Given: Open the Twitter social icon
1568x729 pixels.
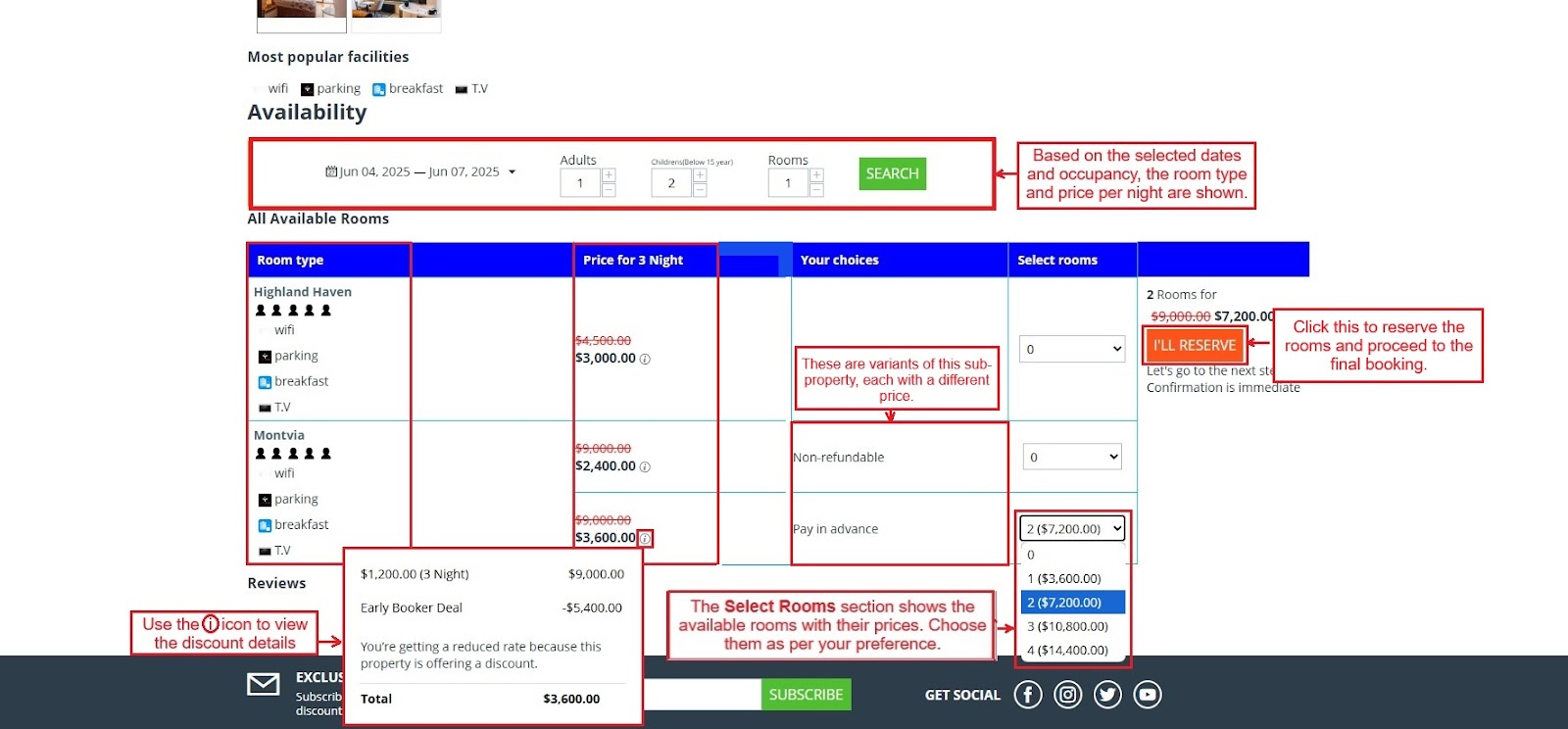Looking at the screenshot, I should 1107,695.
